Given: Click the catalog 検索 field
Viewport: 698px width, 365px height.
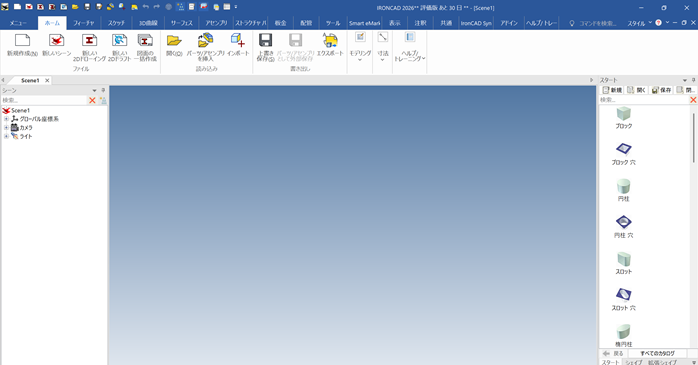Looking at the screenshot, I should (643, 100).
